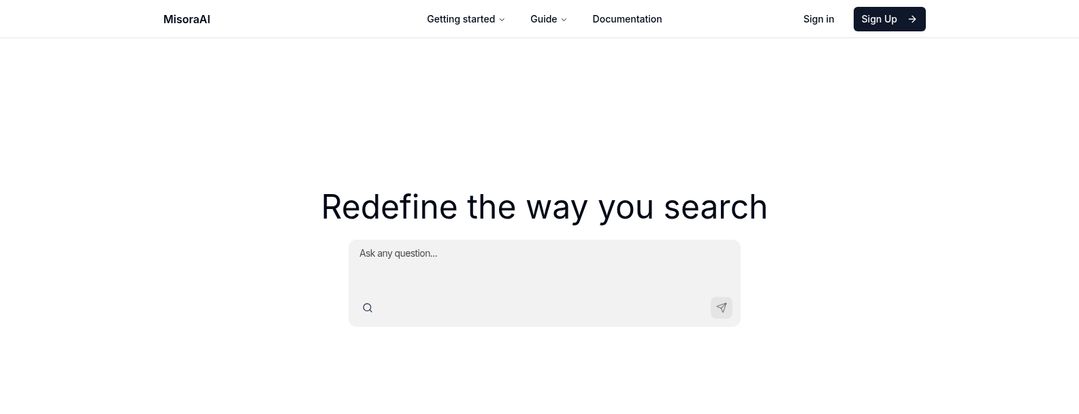Select the search mode icon below the placeholder
Viewport: 1079px width, 414px height.
coord(367,308)
